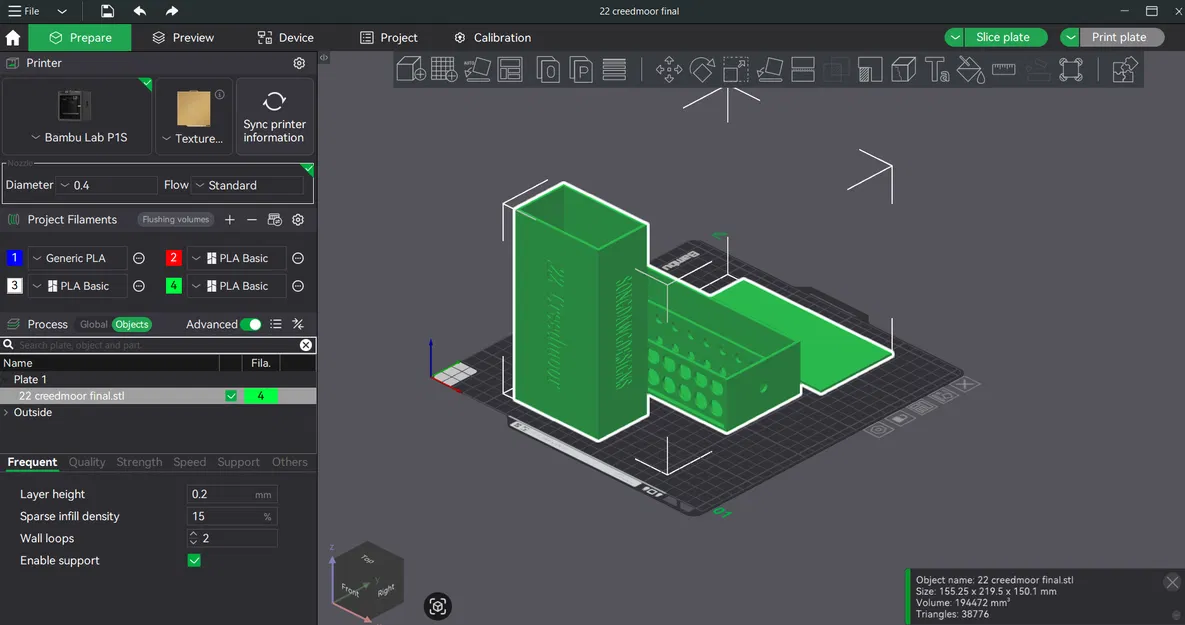Viewport: 1185px width, 625px height.
Task: Click Sync printer information
Action: pos(275,113)
